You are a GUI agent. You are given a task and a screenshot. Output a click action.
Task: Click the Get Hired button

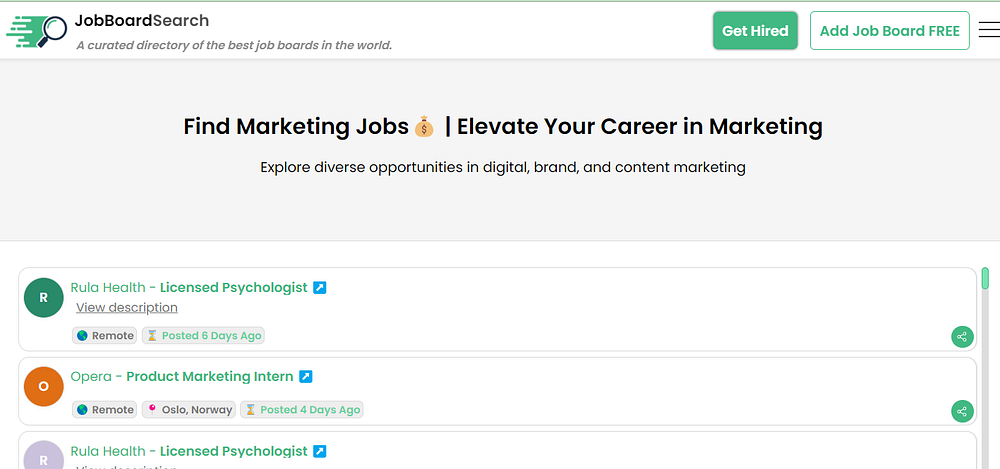[x=755, y=31]
